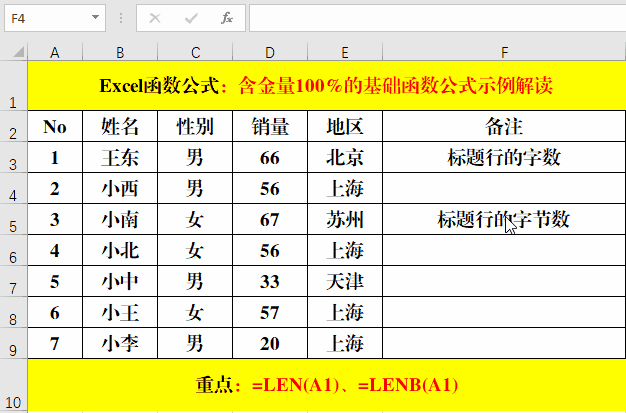Select row 3 header

(14, 157)
